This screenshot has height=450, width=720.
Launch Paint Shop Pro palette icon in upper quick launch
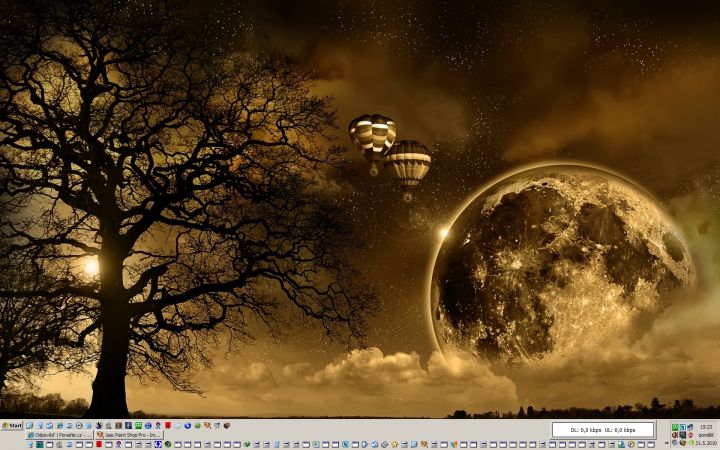(207, 426)
